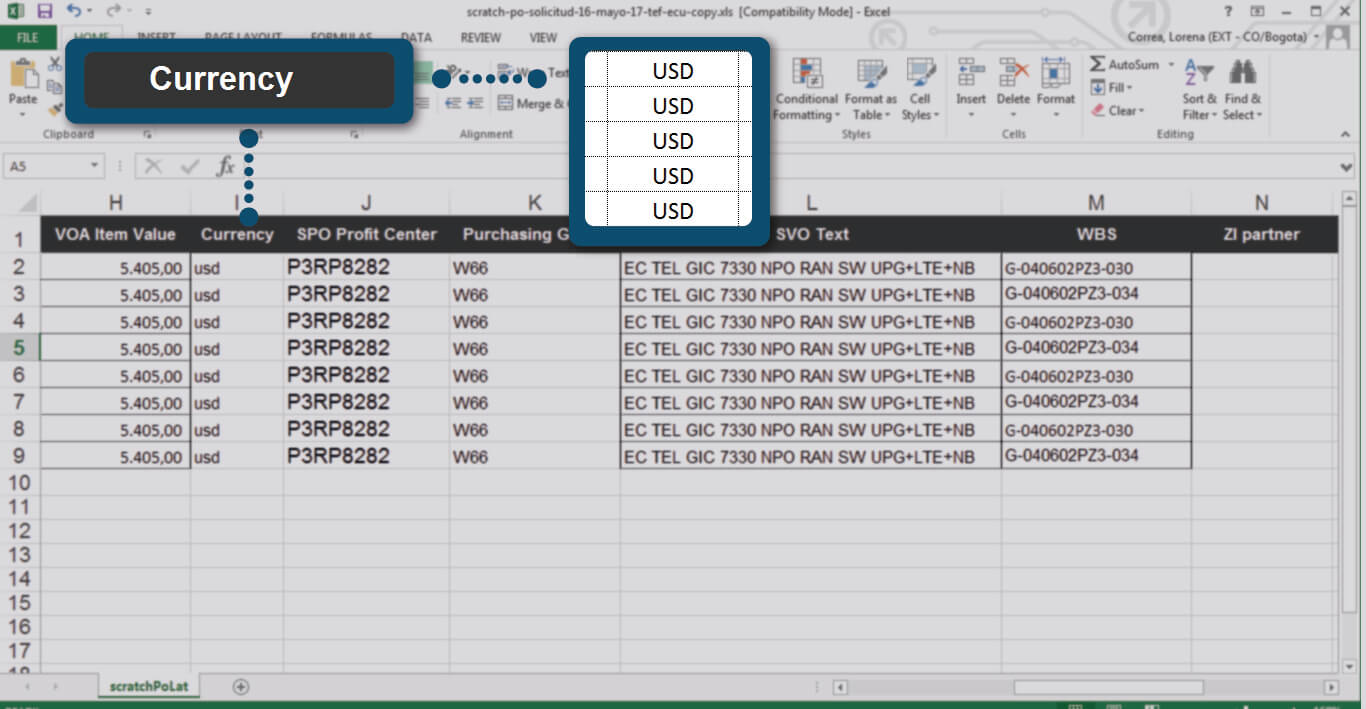
Task: Click the Save icon in quick access toolbar
Action: 44,11
